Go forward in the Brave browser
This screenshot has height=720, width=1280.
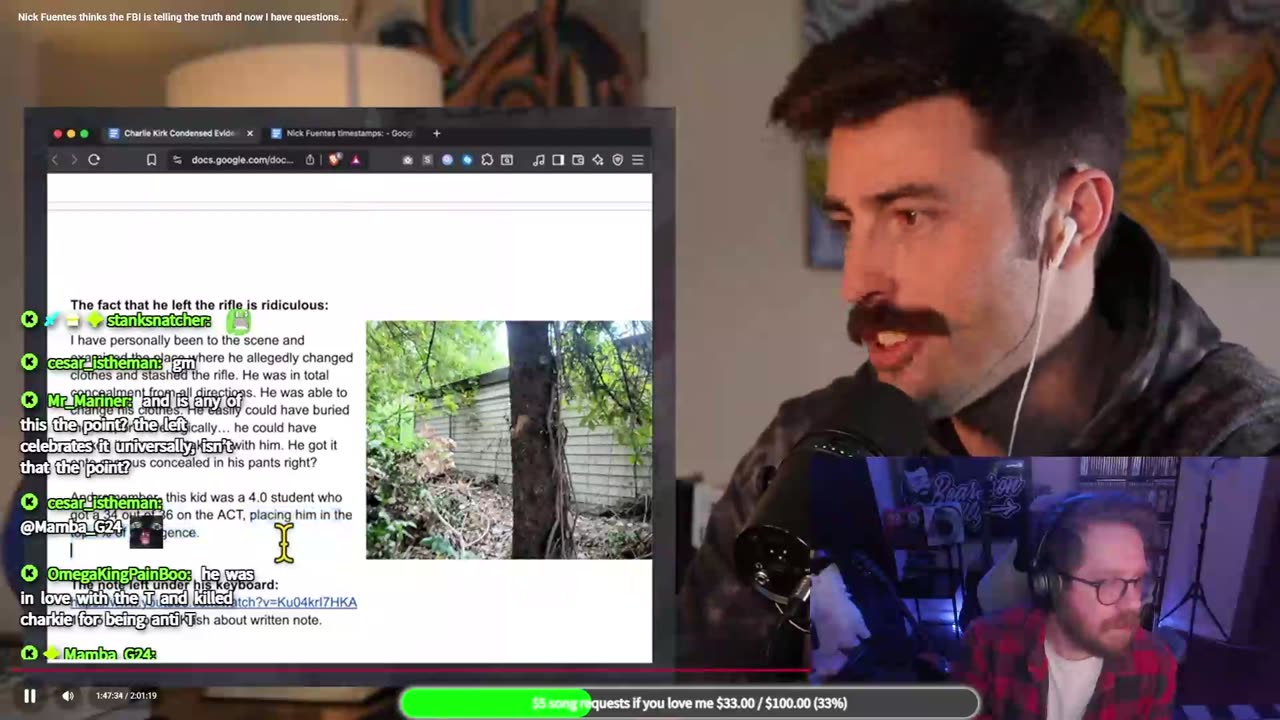[x=73, y=160]
